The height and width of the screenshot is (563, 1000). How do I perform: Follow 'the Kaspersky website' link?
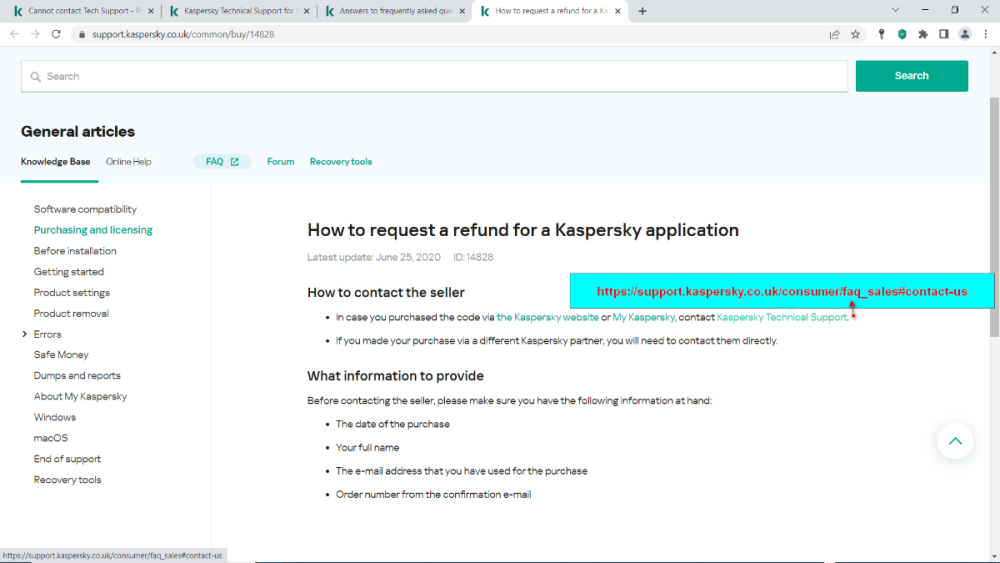[547, 317]
